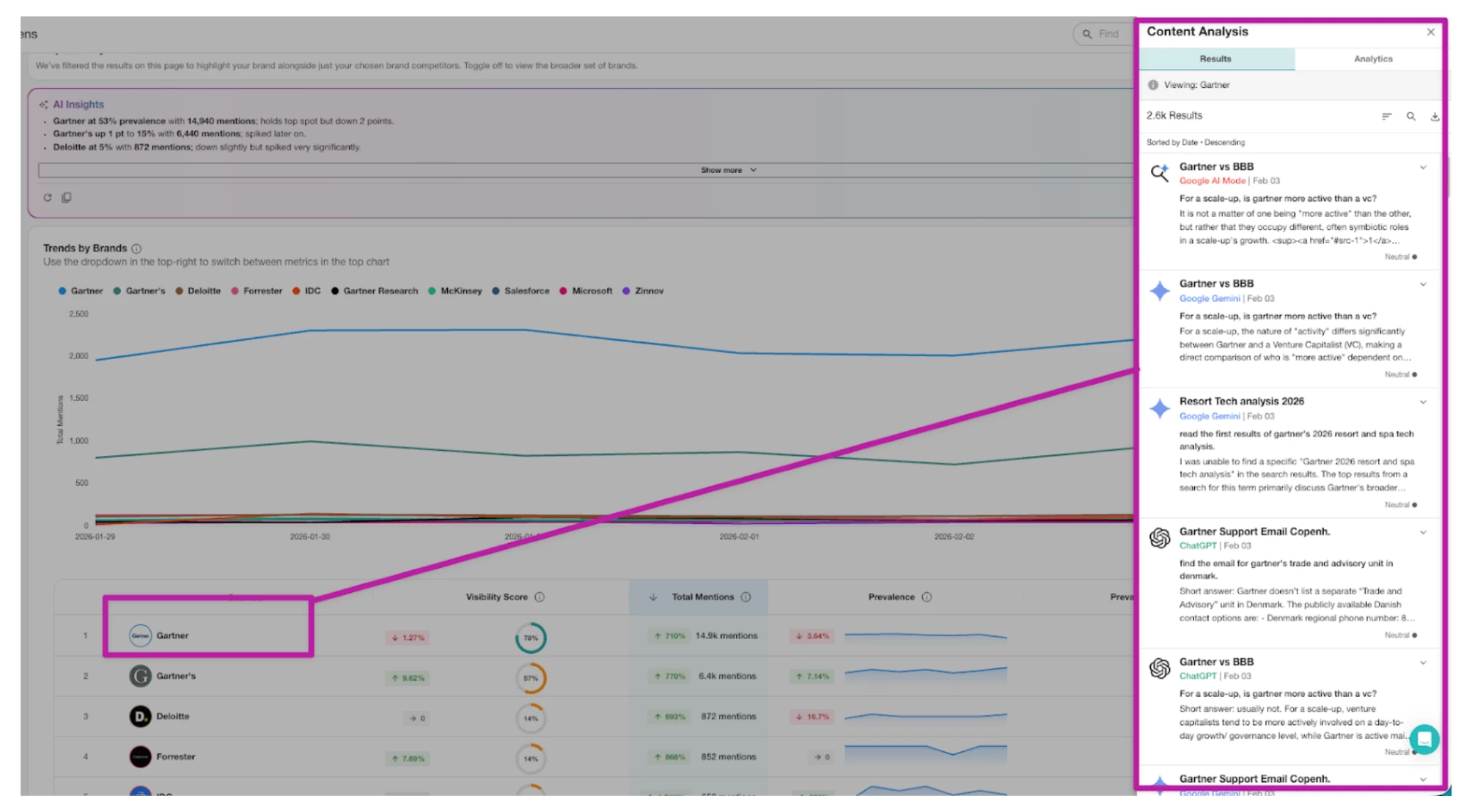1472x812 pixels.
Task: Click the download icon in Content Analysis panel
Action: click(x=1435, y=117)
